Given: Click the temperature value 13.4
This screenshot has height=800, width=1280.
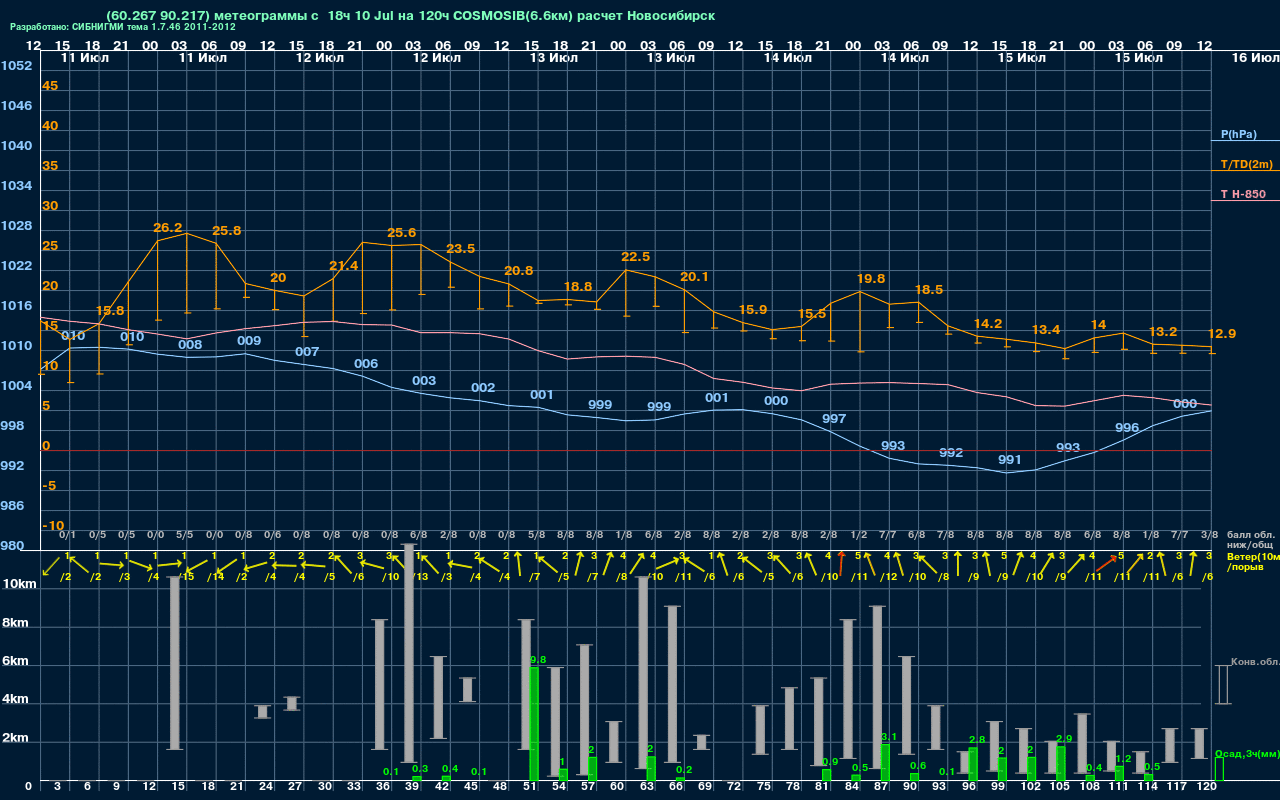Looking at the screenshot, I should (1046, 329).
